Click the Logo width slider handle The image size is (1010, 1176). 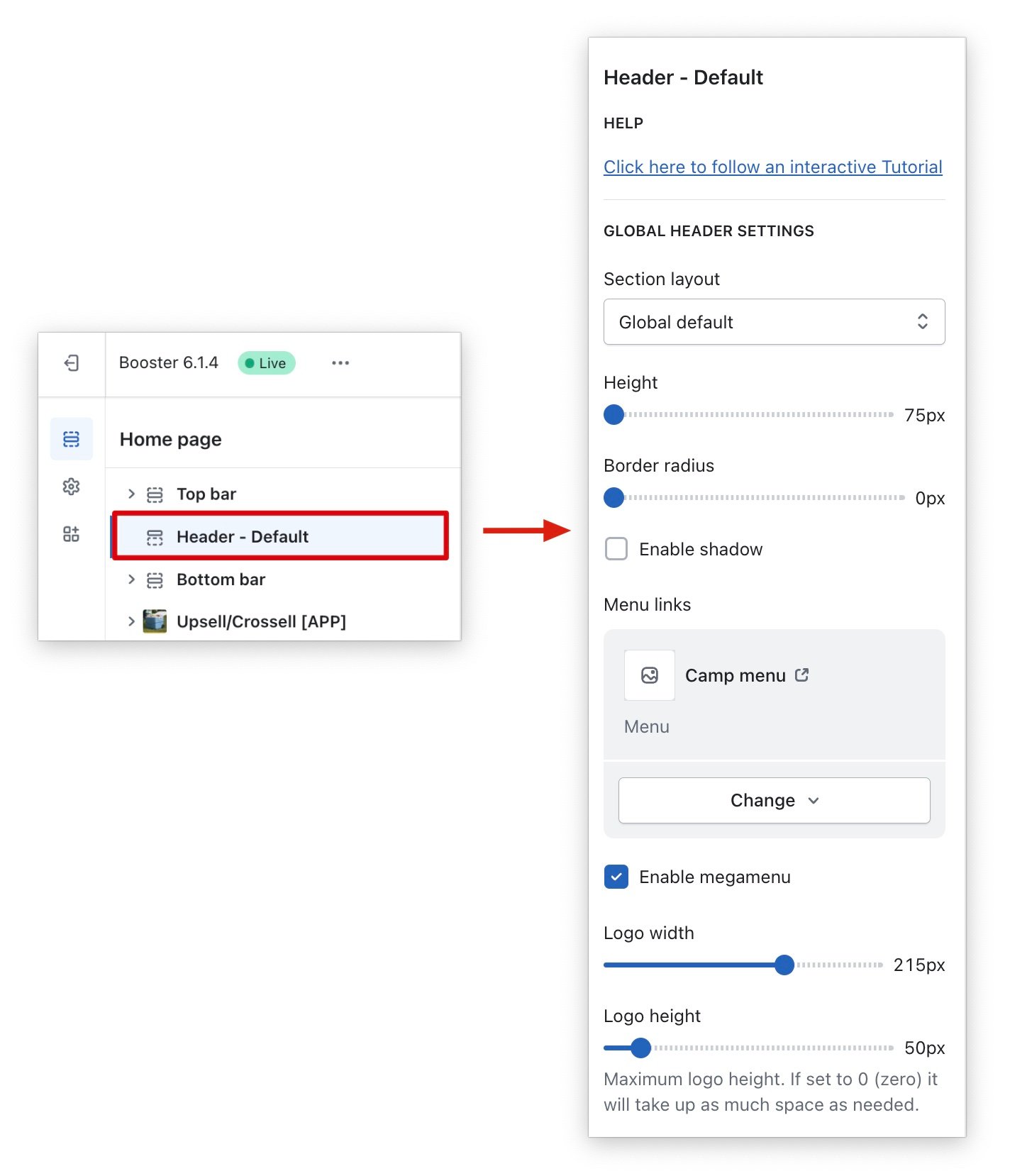tap(784, 965)
